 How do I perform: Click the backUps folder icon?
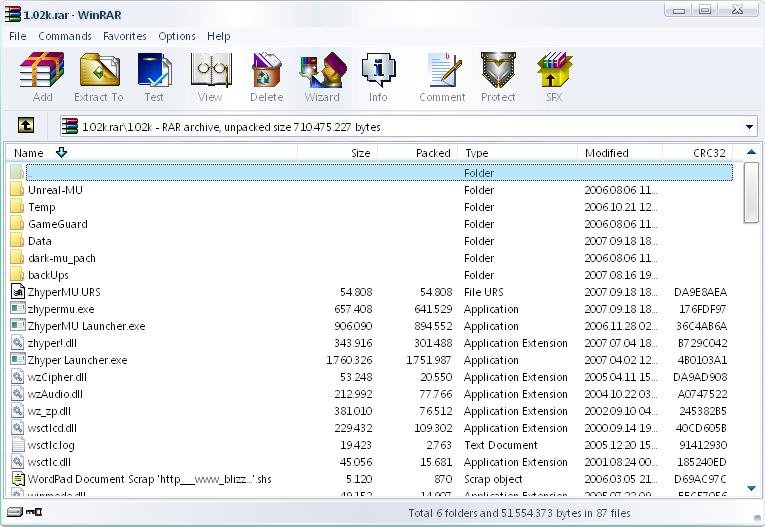(18, 275)
